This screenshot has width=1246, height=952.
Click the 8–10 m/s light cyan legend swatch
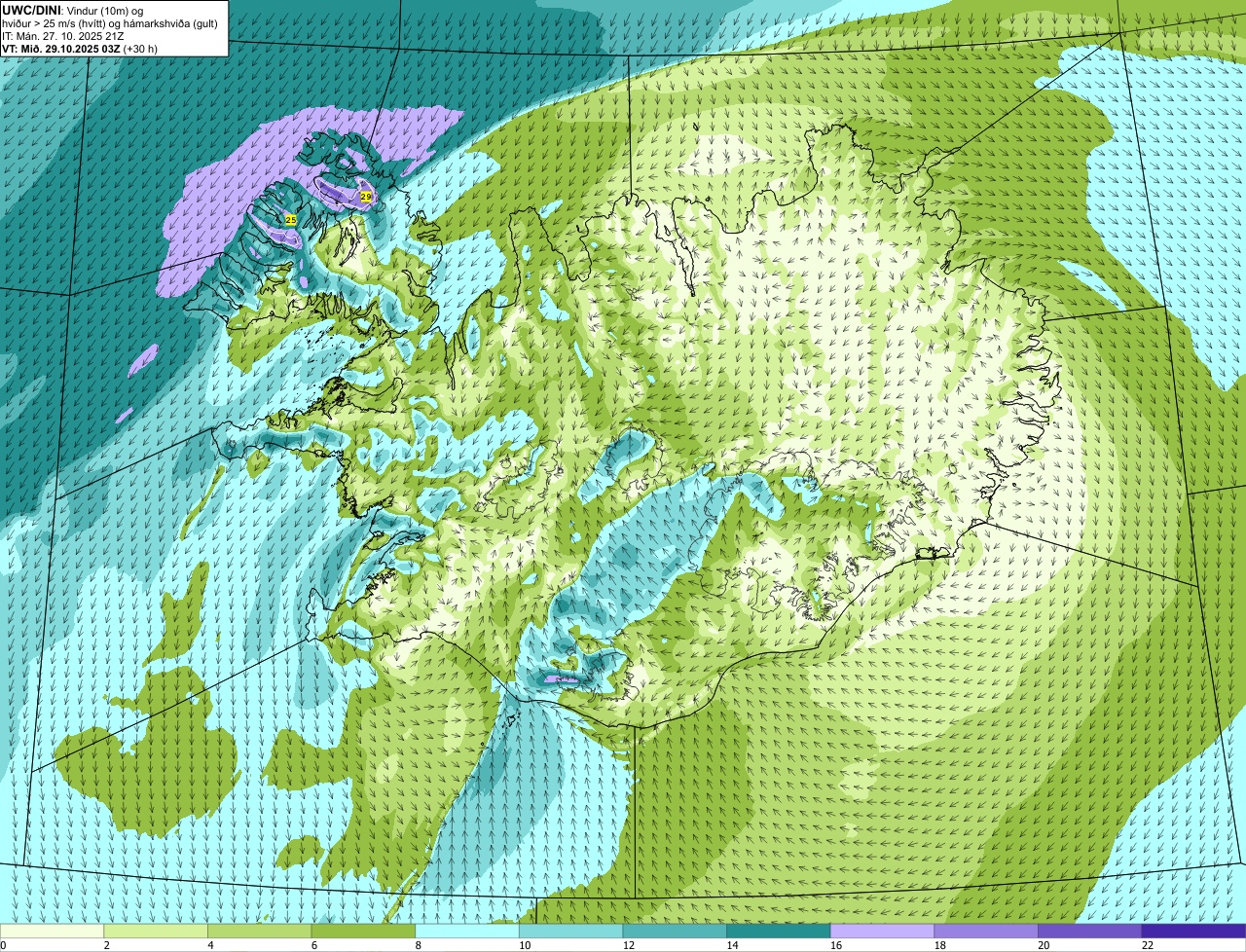coord(467,932)
